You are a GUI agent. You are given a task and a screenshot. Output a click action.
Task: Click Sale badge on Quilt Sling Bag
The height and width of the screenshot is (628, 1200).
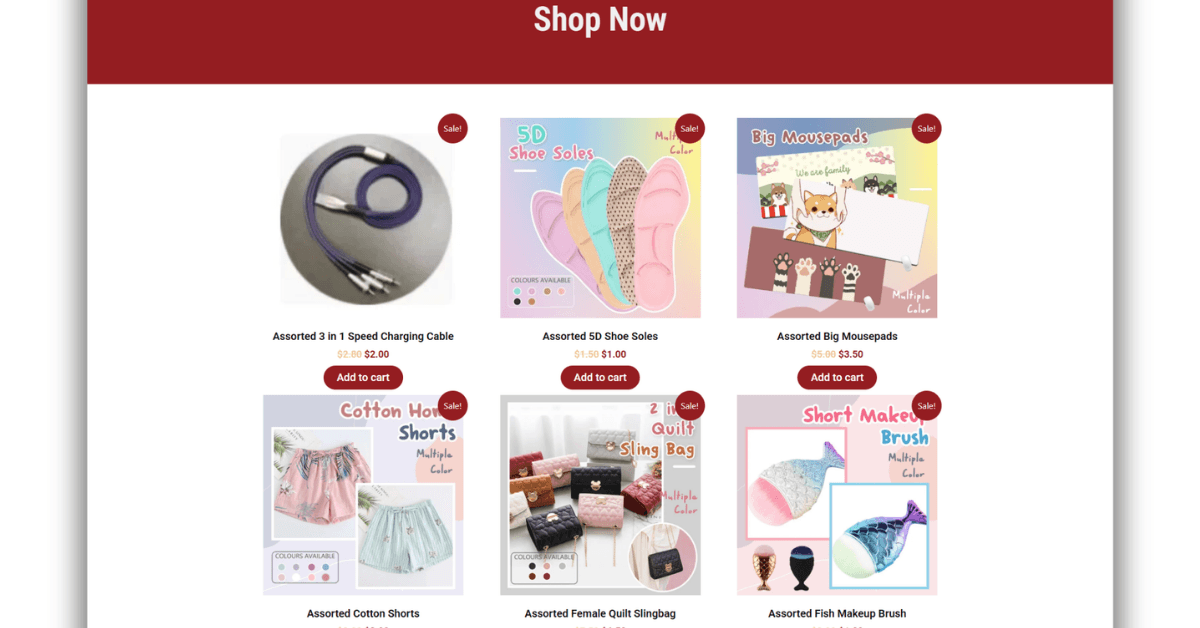pyautogui.click(x=690, y=405)
